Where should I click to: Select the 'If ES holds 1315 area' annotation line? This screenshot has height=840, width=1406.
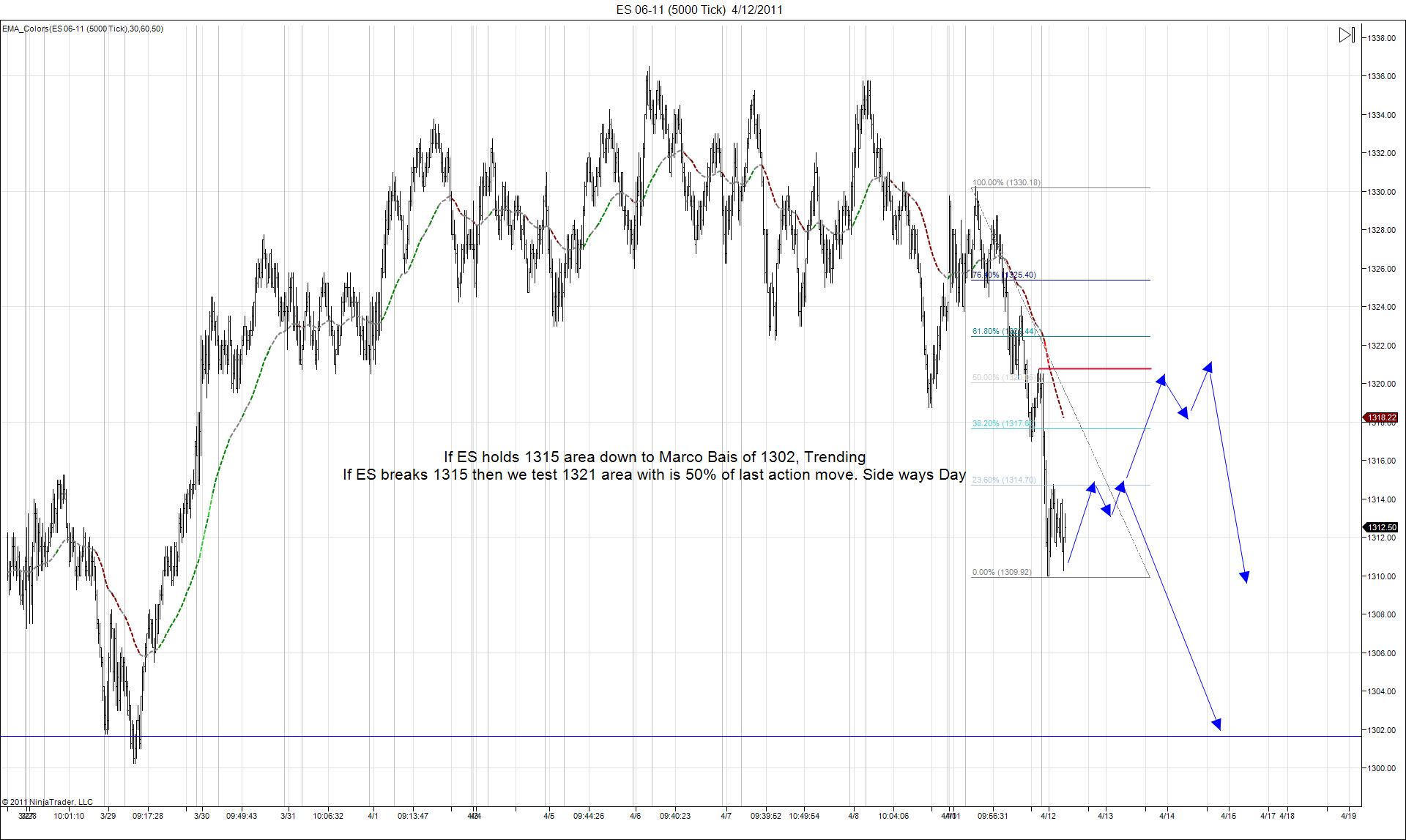point(655,457)
